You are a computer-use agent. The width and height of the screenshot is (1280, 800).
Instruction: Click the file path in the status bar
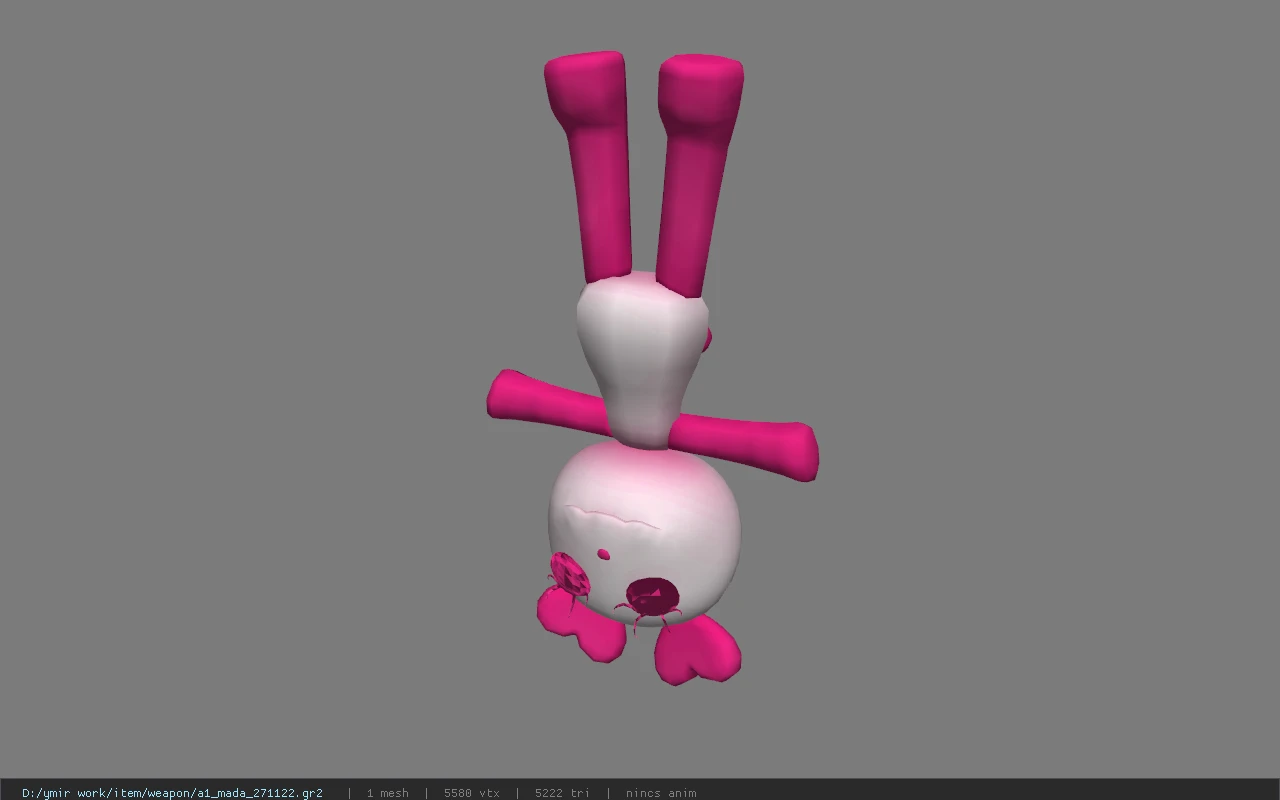[172, 793]
